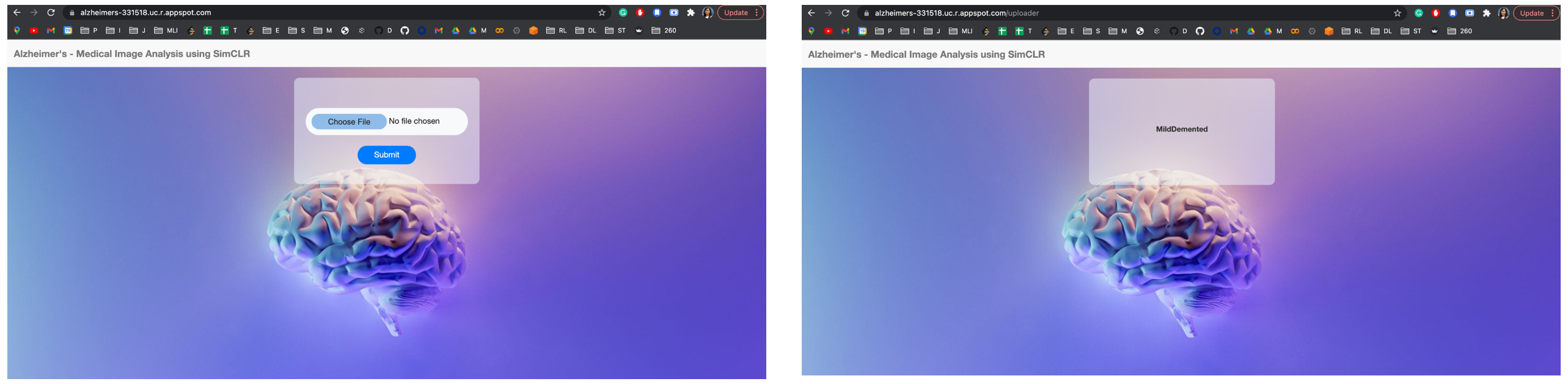This screenshot has height=384, width=1568.
Task: Open the Colab infinity bookmark in the left window
Action: click(500, 31)
